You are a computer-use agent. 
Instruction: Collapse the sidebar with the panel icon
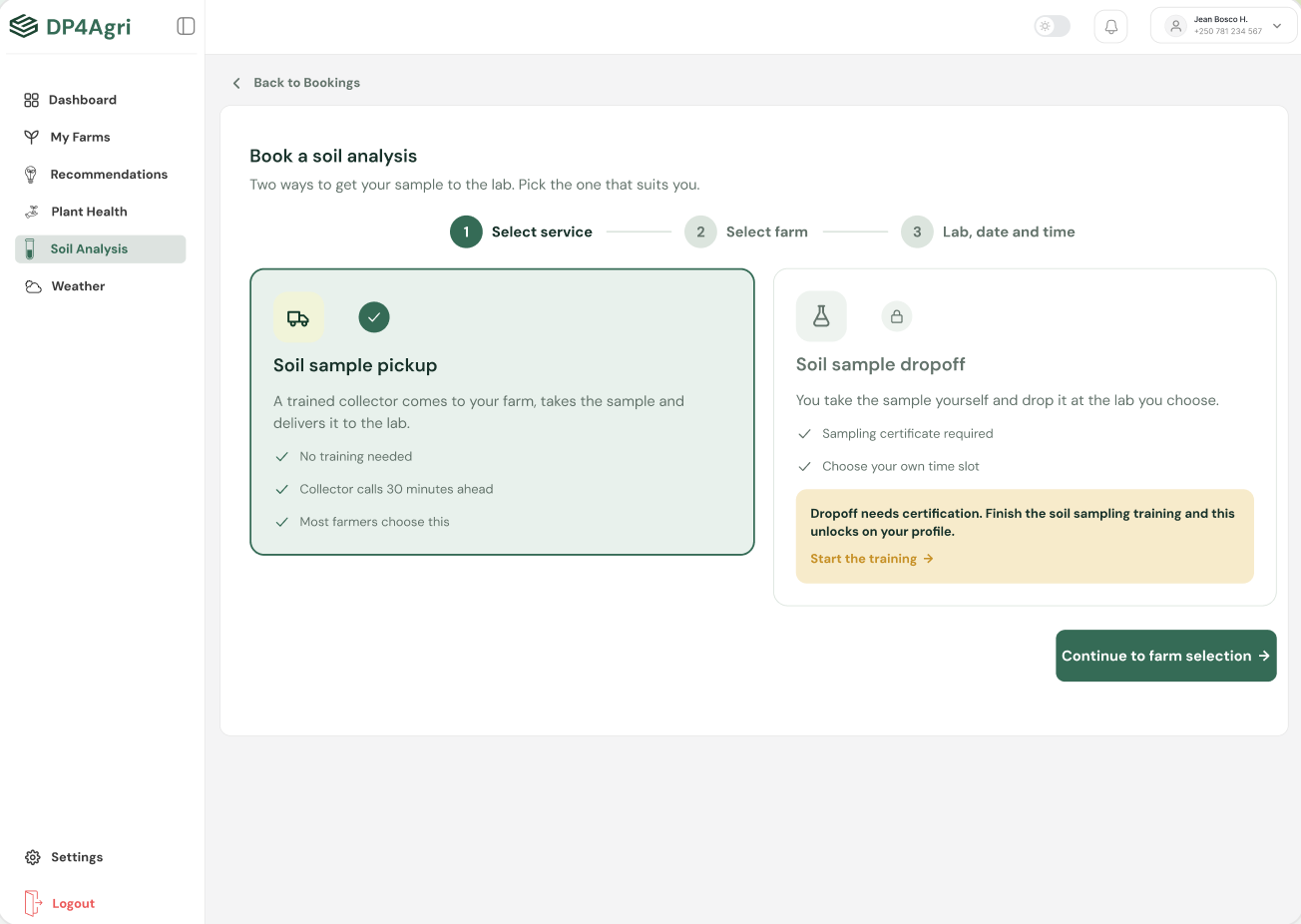(186, 26)
